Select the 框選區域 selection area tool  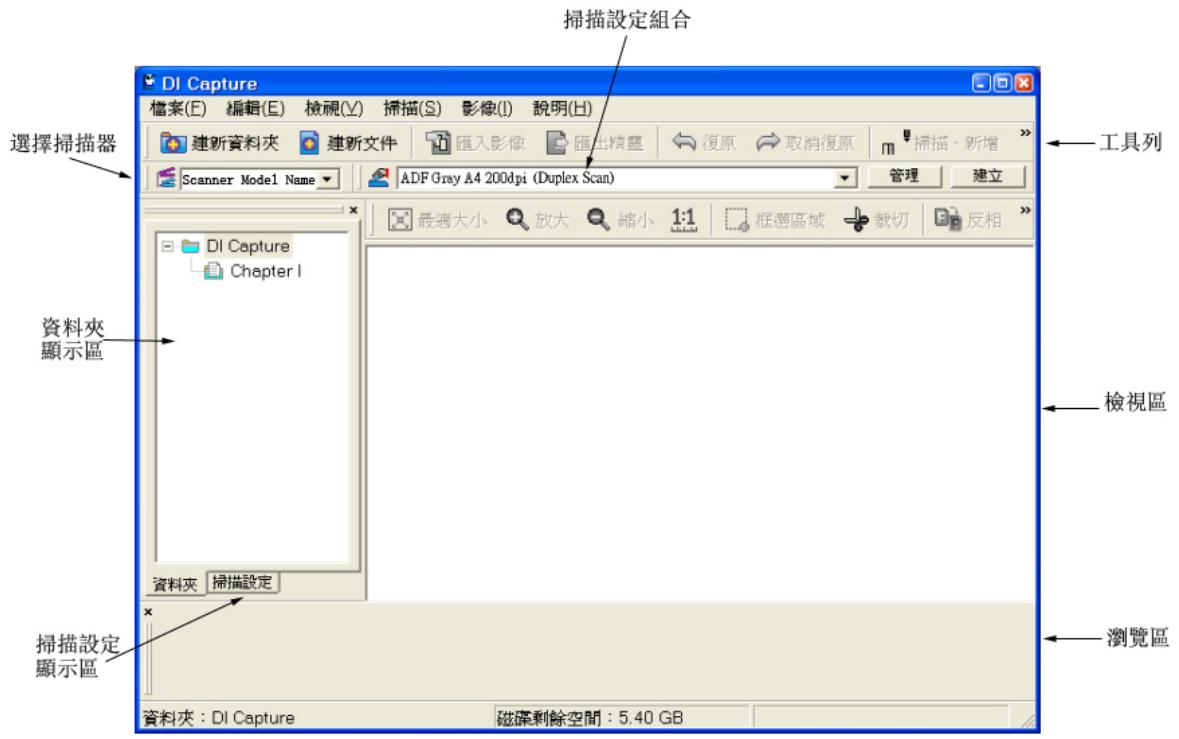tap(737, 220)
